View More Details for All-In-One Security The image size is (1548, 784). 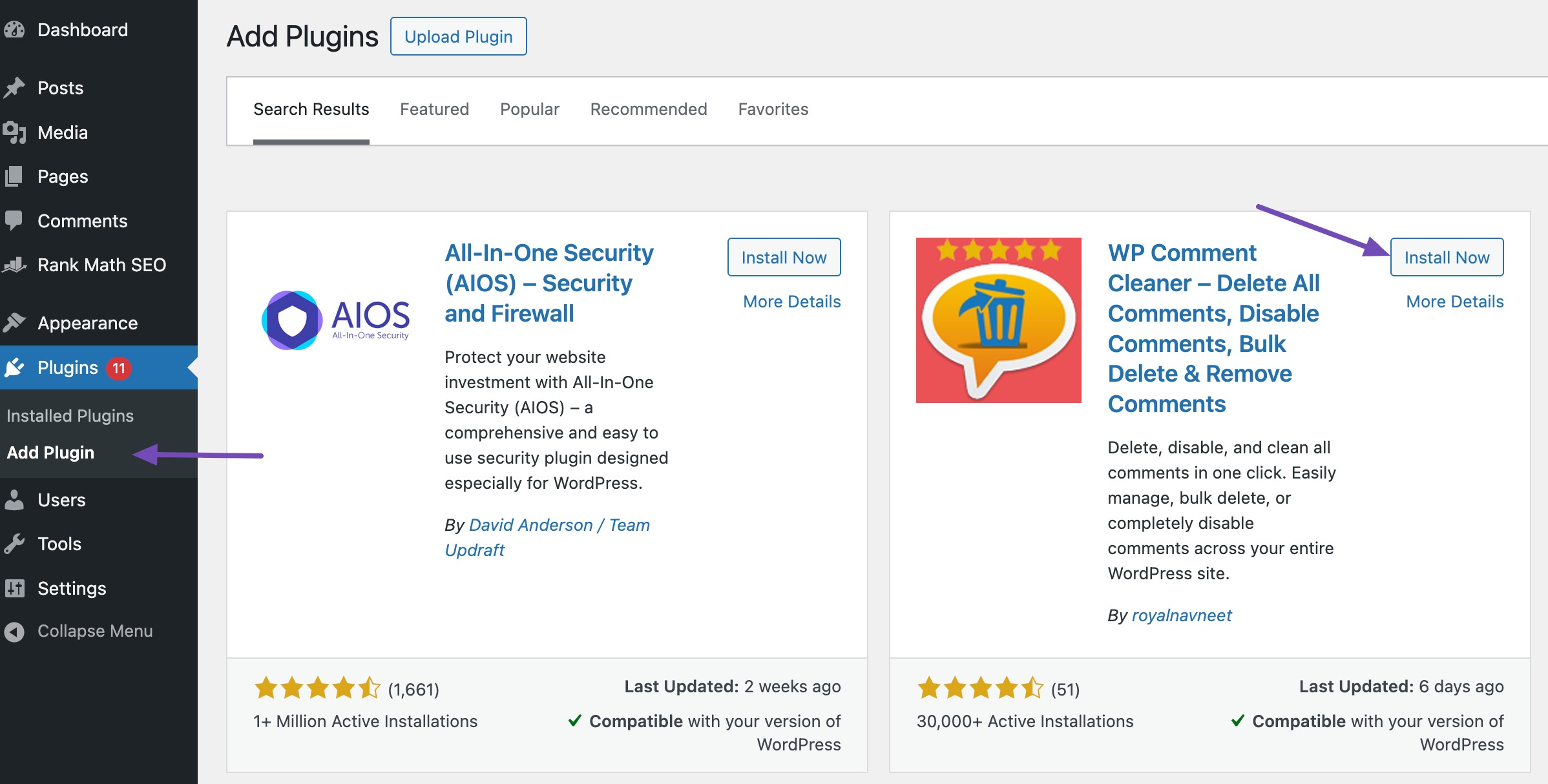tap(792, 302)
